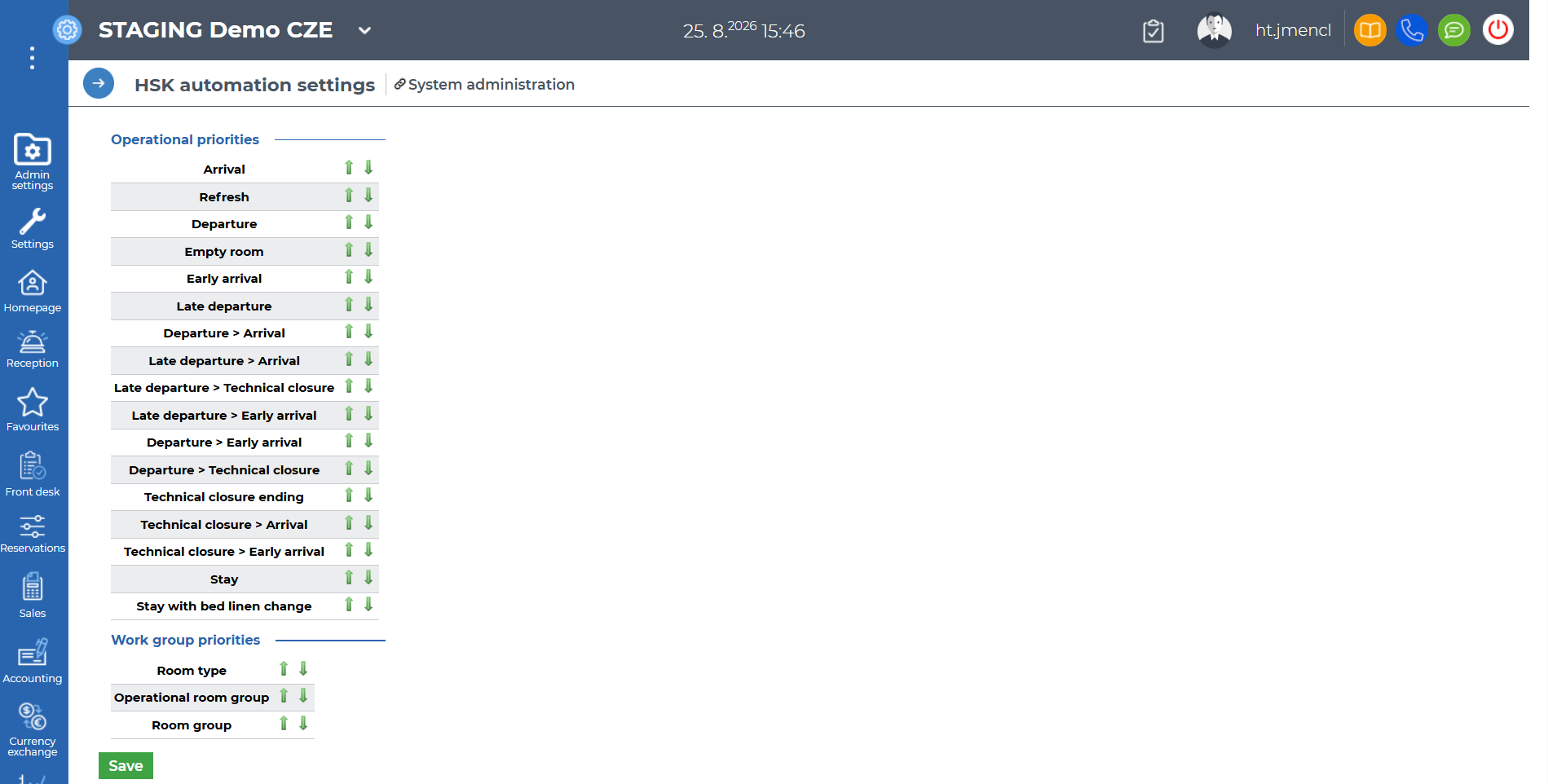Click the blue arrow circle beside page title
The height and width of the screenshot is (784, 1548).
[99, 83]
